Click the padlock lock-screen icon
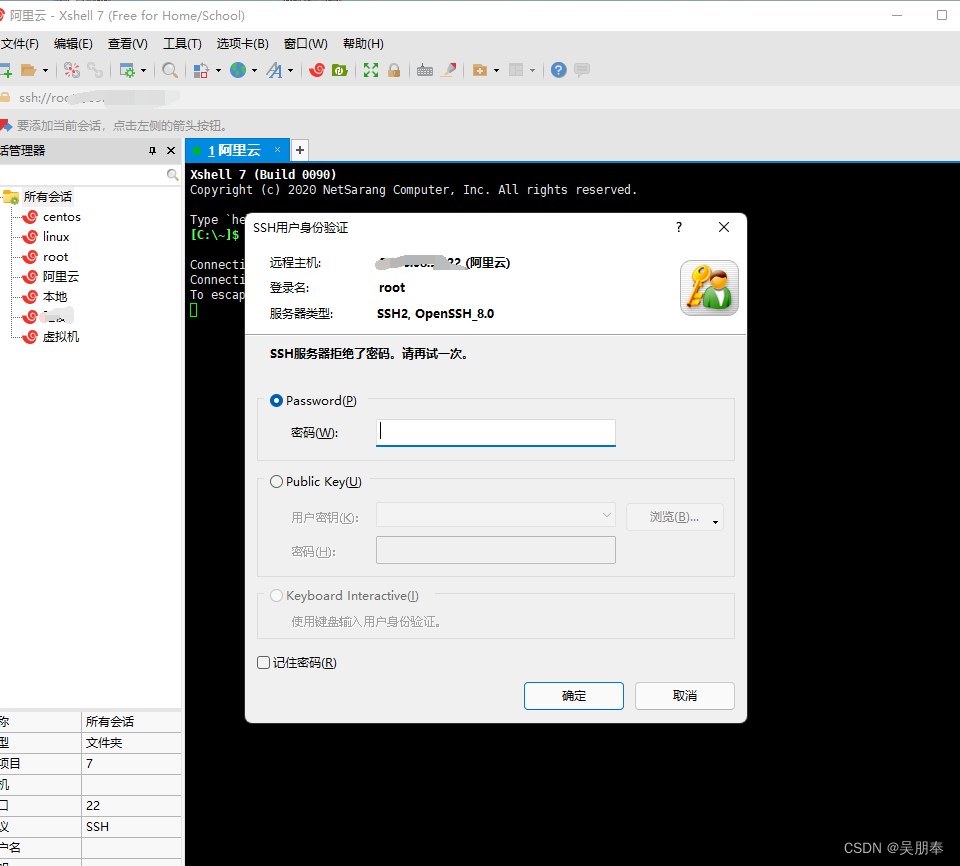 394,70
